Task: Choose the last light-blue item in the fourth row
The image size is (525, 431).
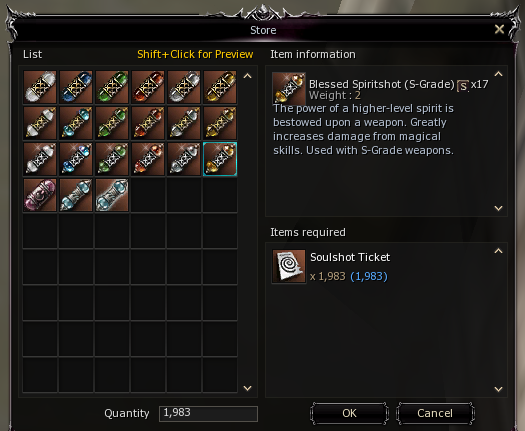Action: (x=112, y=195)
